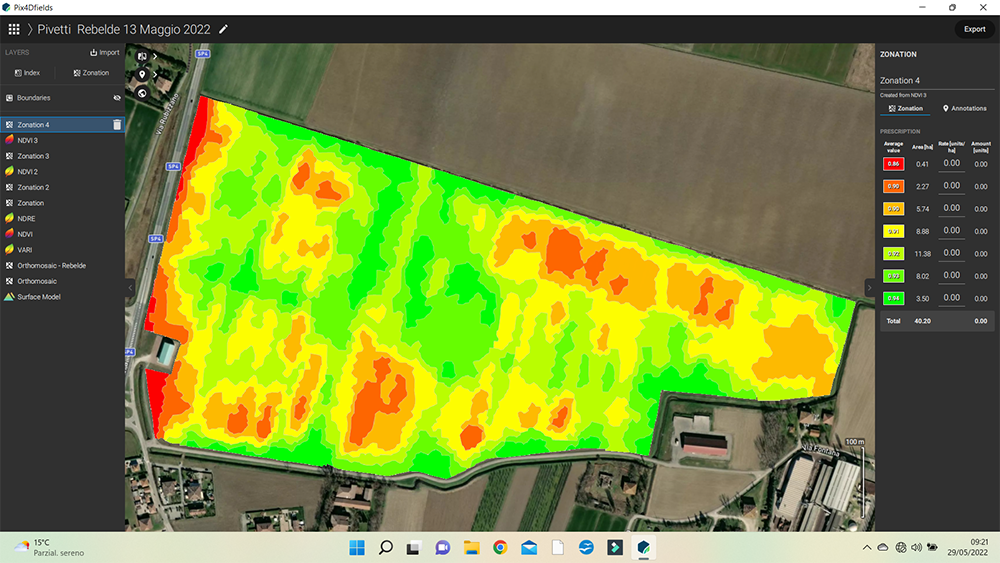Screen dimensions: 1000x563
Task: Click the red 0.86 zone color swatch
Action: [893, 163]
